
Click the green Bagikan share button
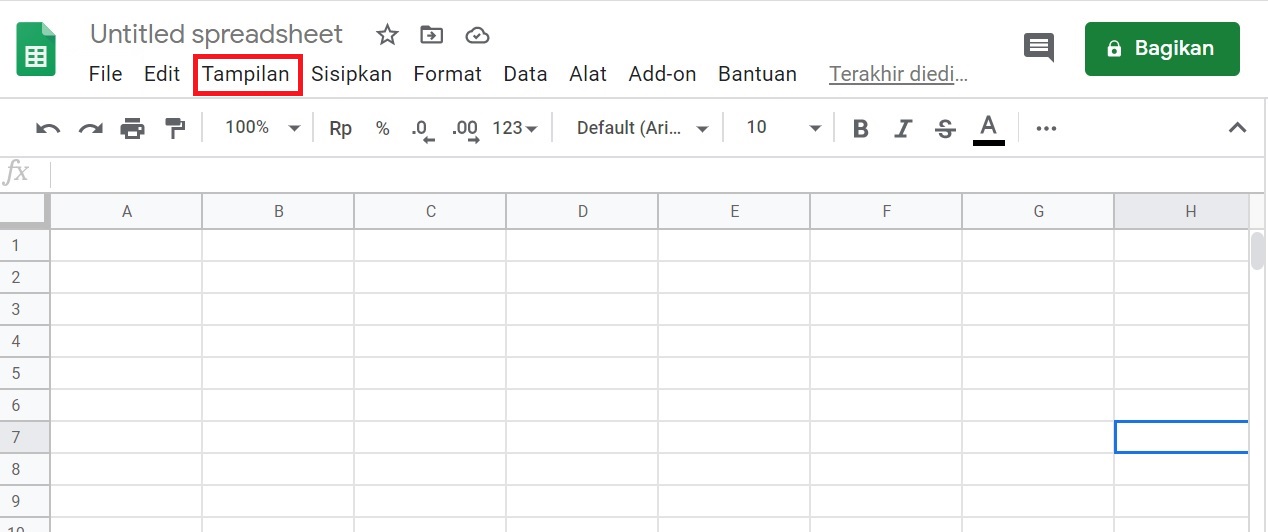click(1162, 48)
